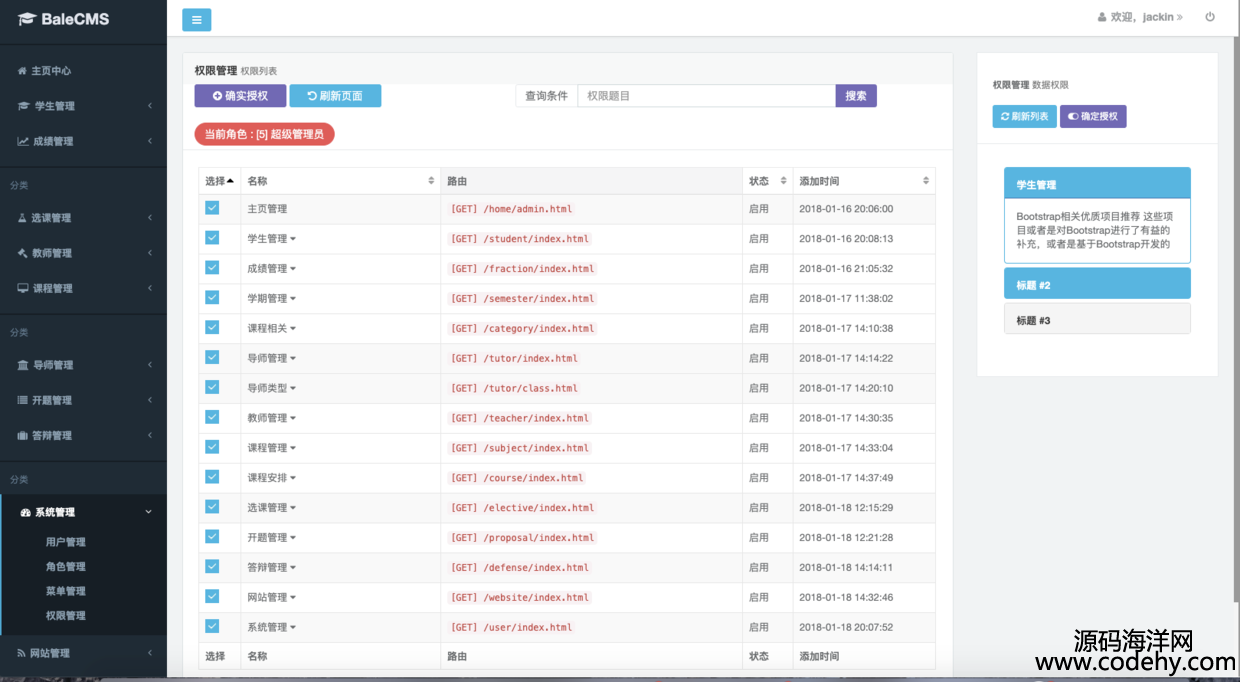Click the power logout icon
Image resolution: width=1240 pixels, height=682 pixels.
click(x=1210, y=17)
